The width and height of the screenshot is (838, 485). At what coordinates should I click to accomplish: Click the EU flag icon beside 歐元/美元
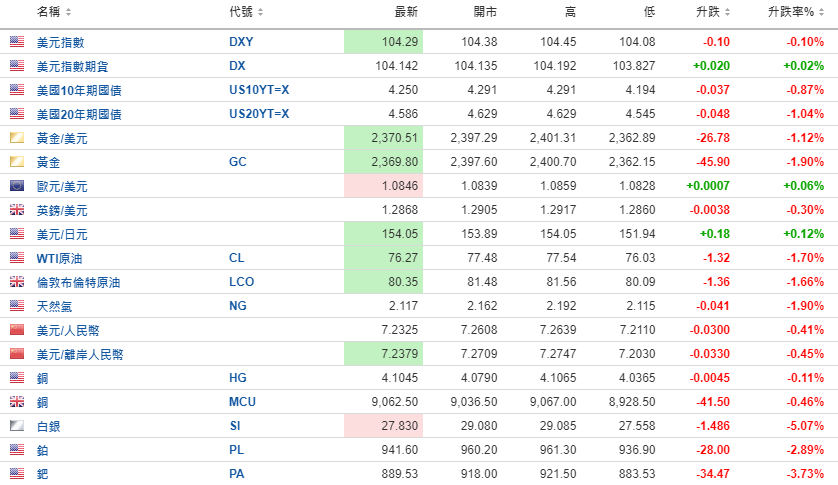(17, 186)
